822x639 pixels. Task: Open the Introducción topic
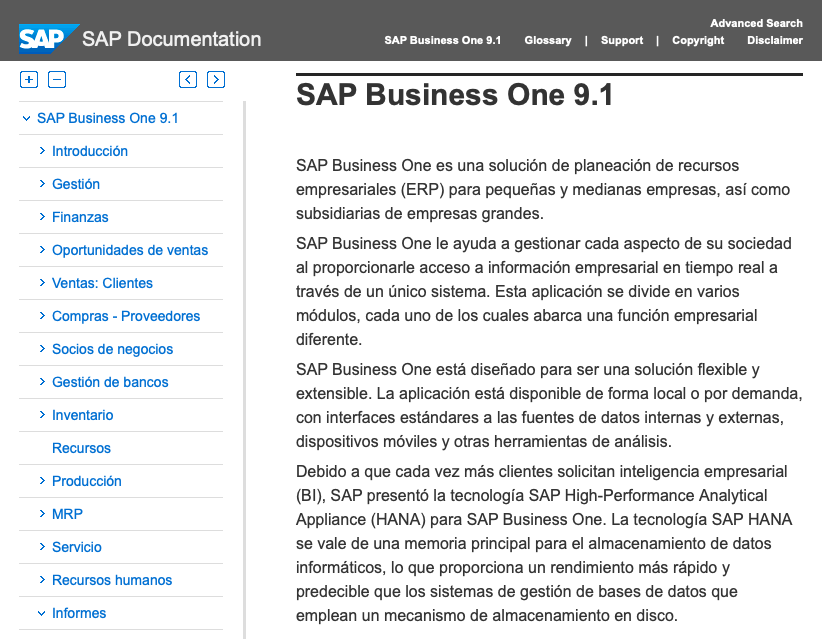click(90, 151)
